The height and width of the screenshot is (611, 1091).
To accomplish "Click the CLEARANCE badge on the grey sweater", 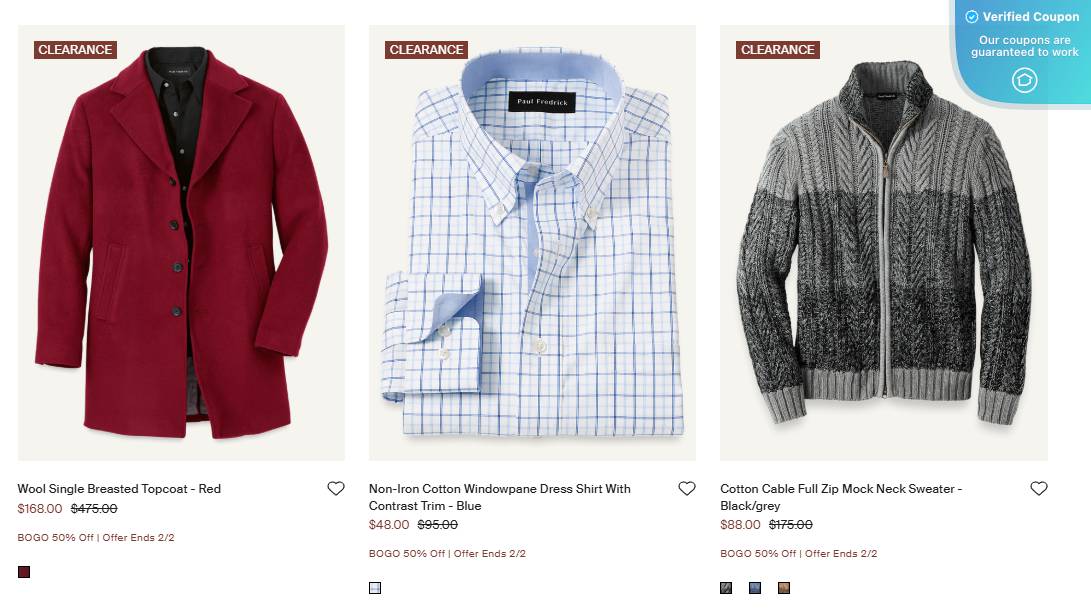I will click(776, 50).
